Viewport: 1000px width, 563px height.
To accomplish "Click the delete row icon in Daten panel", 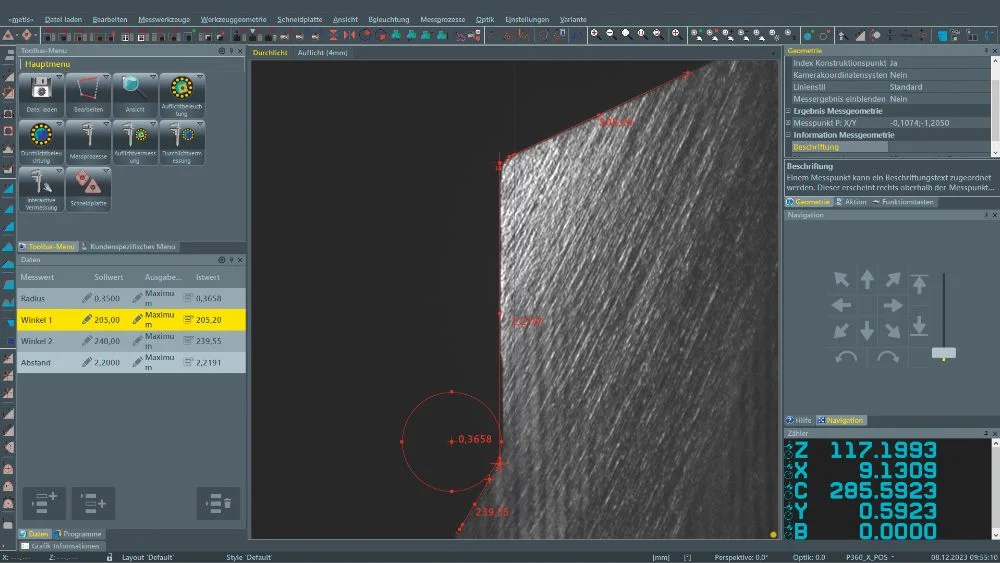I will 219,503.
